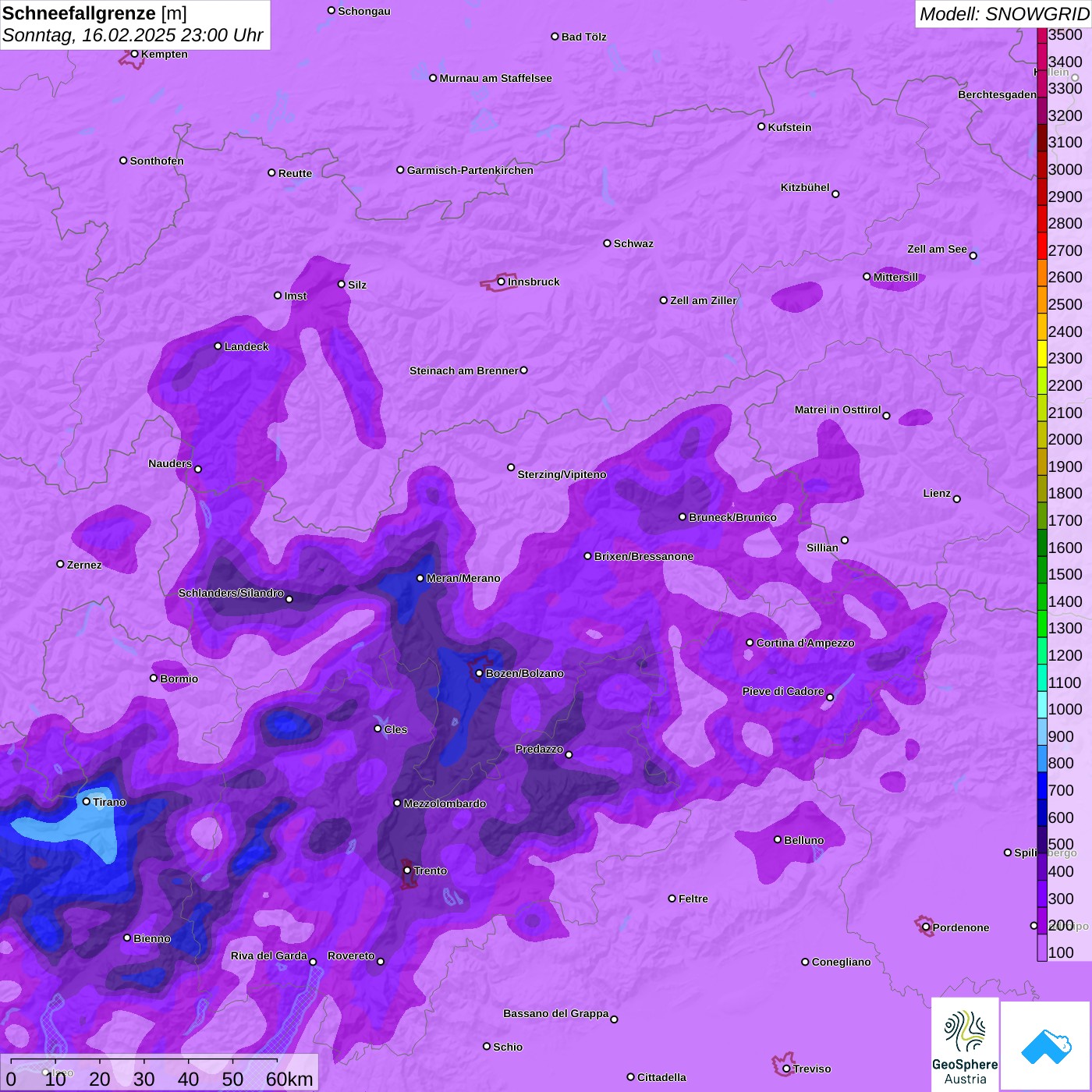
Task: Click the Schneefallgrenze [m] title
Action: pos(94,13)
